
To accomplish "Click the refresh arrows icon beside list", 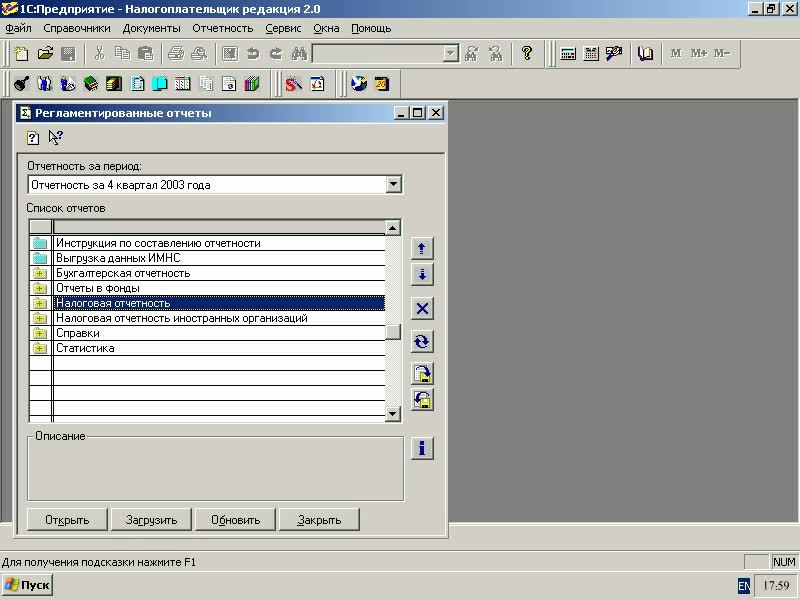I will click(422, 341).
